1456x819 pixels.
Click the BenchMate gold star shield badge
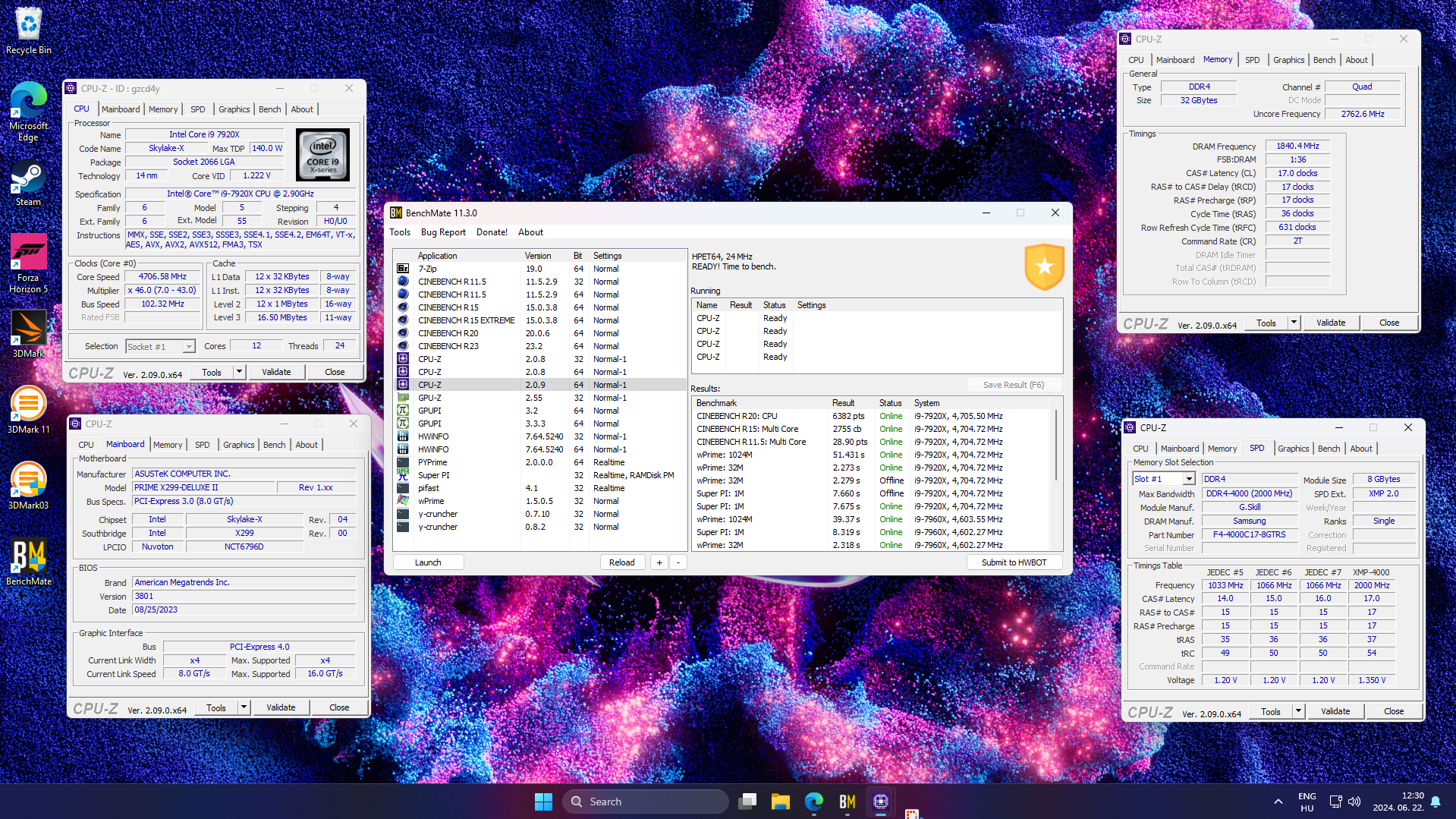coord(1044,267)
